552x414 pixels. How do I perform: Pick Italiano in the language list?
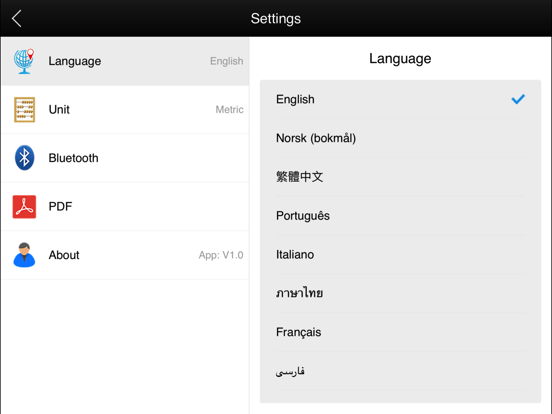(x=400, y=254)
